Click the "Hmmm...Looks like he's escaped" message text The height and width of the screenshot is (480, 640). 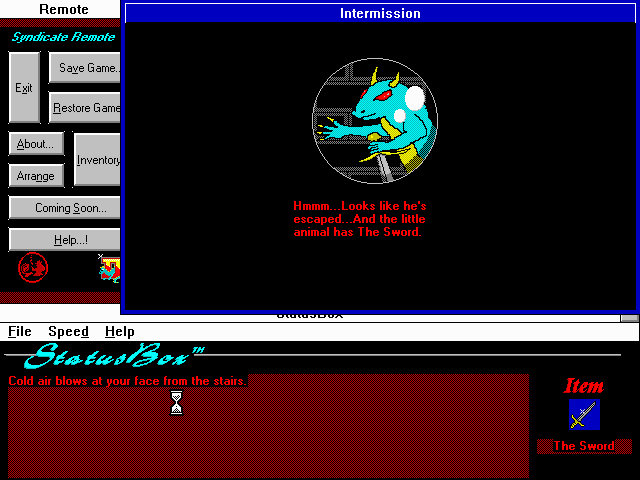click(x=360, y=219)
